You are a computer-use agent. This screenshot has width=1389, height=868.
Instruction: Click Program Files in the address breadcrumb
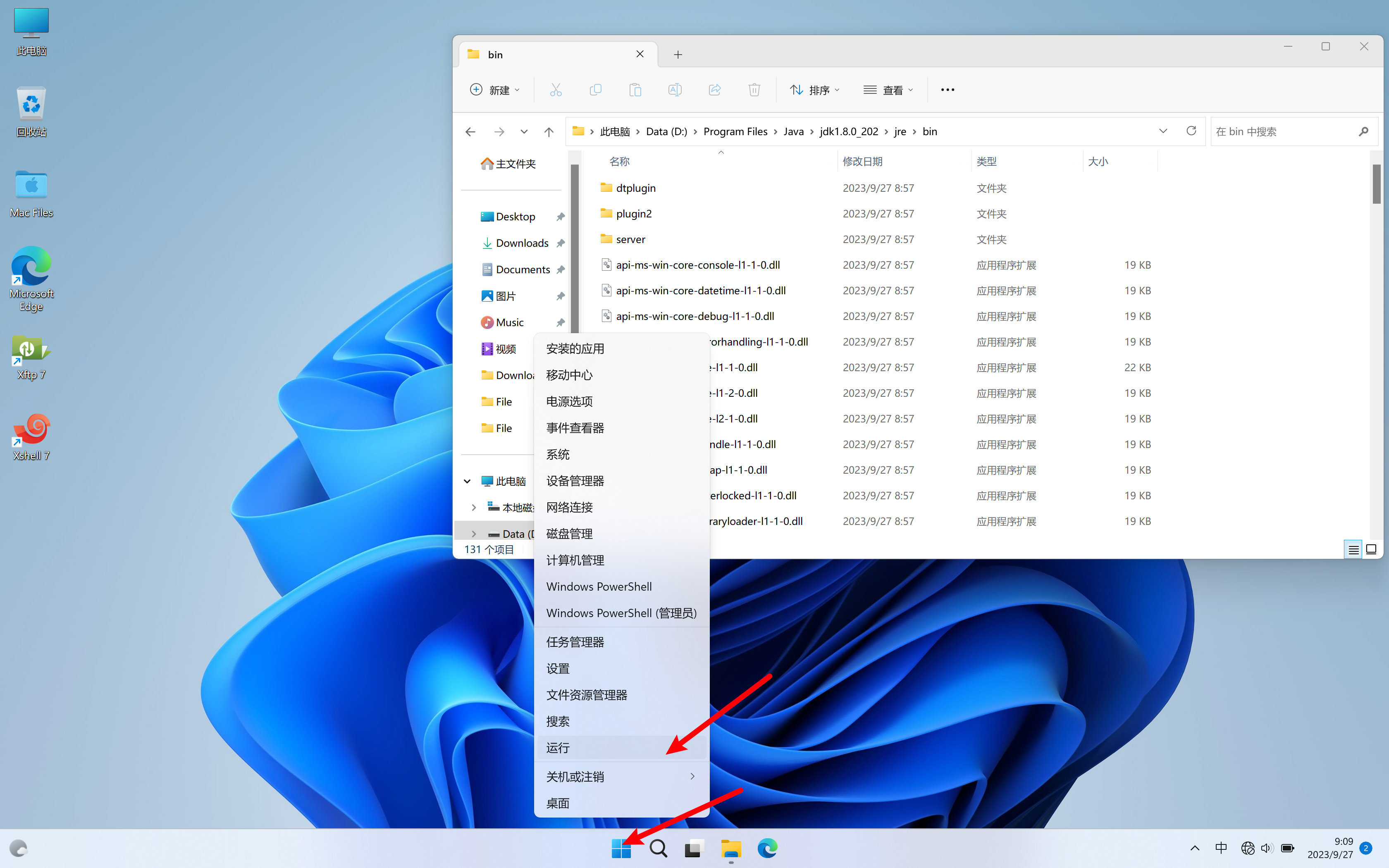coord(735,131)
